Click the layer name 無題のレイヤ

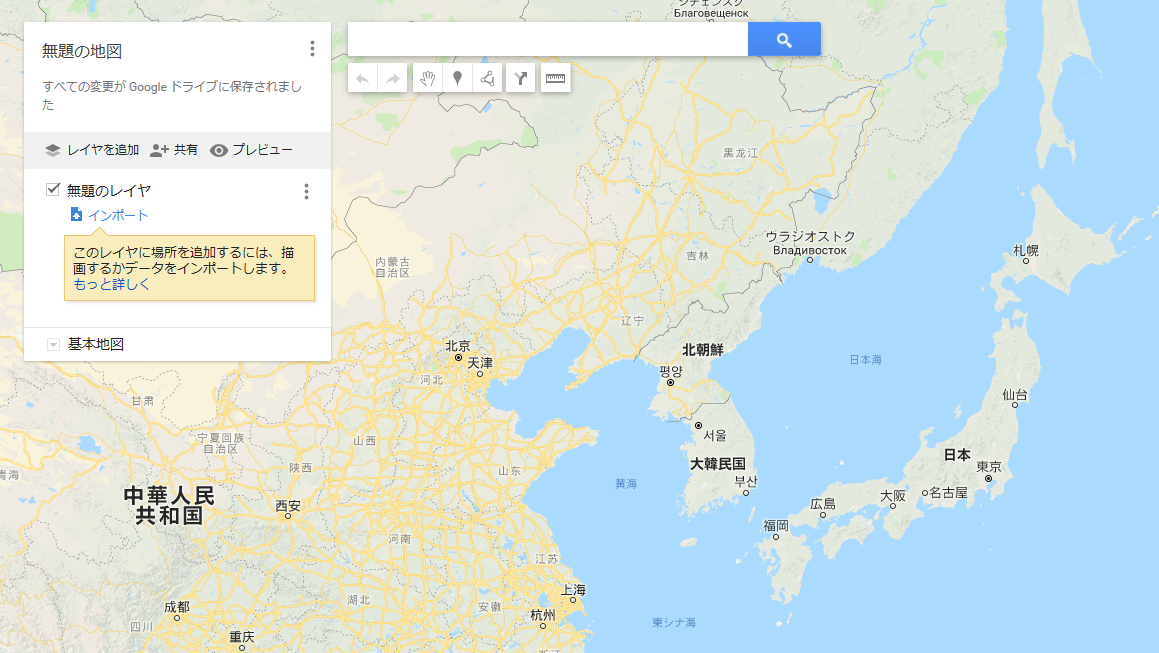[x=109, y=191]
